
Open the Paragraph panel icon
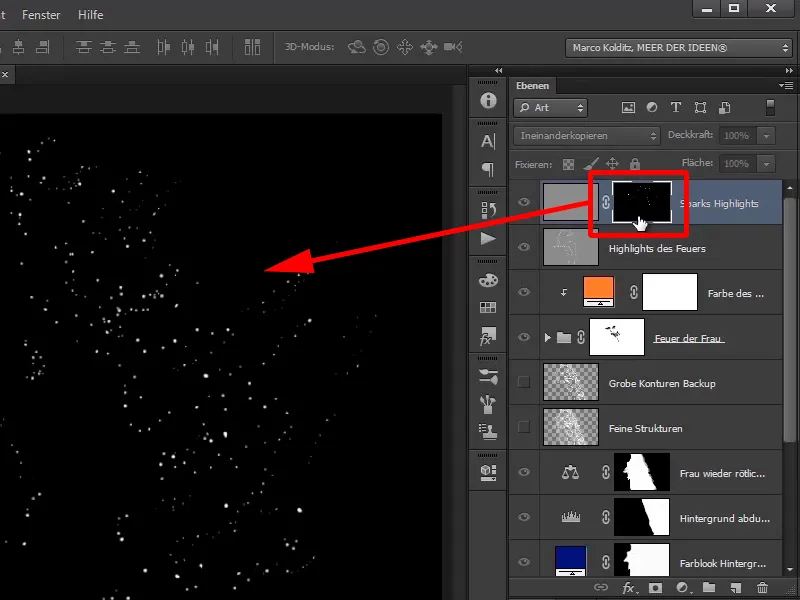488,169
